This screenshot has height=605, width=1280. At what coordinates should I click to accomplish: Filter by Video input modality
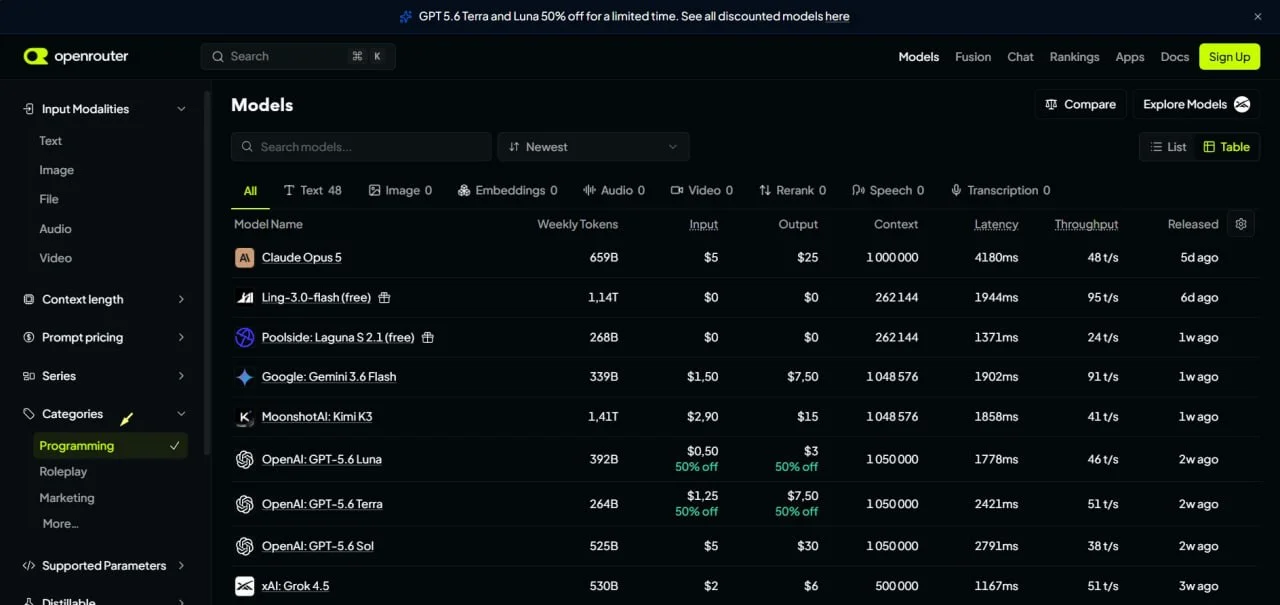pyautogui.click(x=56, y=258)
